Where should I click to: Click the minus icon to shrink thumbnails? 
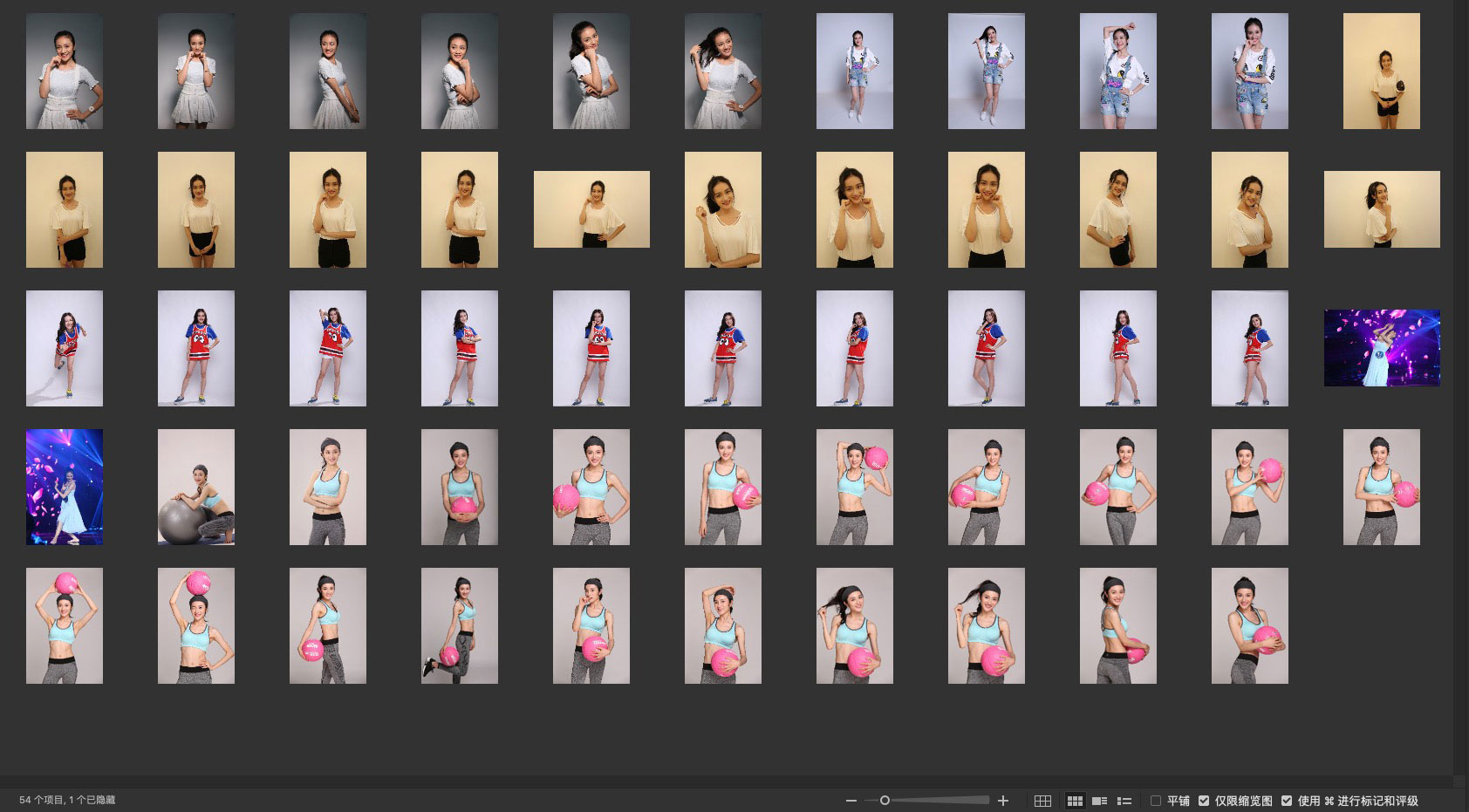pyautogui.click(x=851, y=801)
